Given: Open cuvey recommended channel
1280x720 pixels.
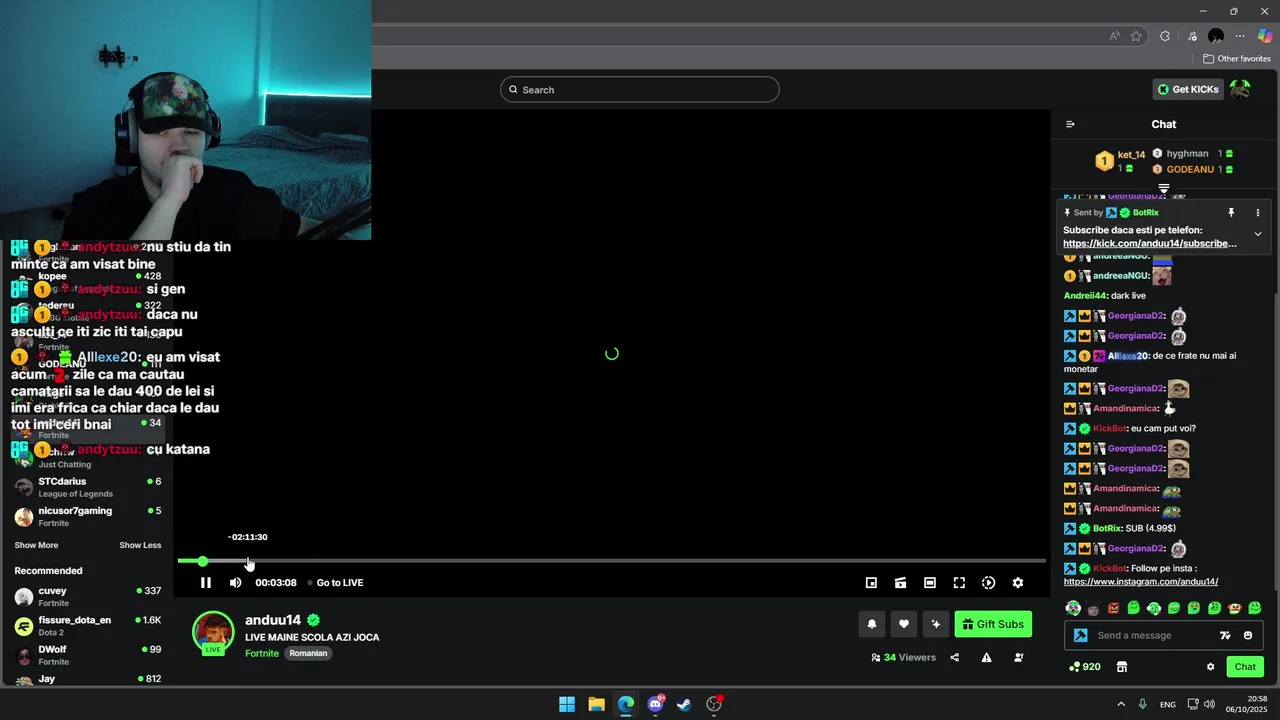Looking at the screenshot, I should [88, 596].
